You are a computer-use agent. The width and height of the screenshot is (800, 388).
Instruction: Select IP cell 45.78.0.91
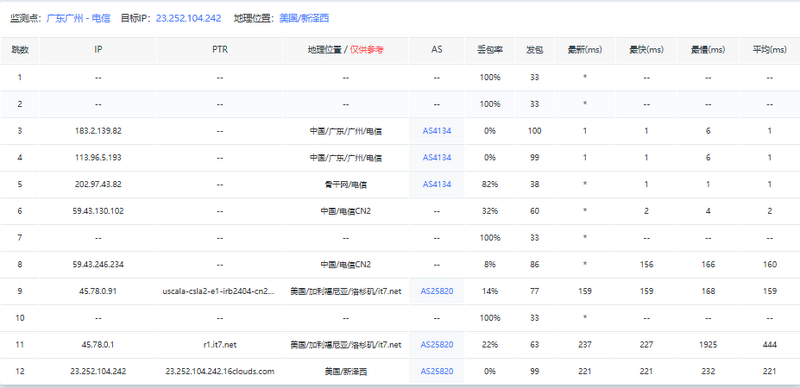98,291
